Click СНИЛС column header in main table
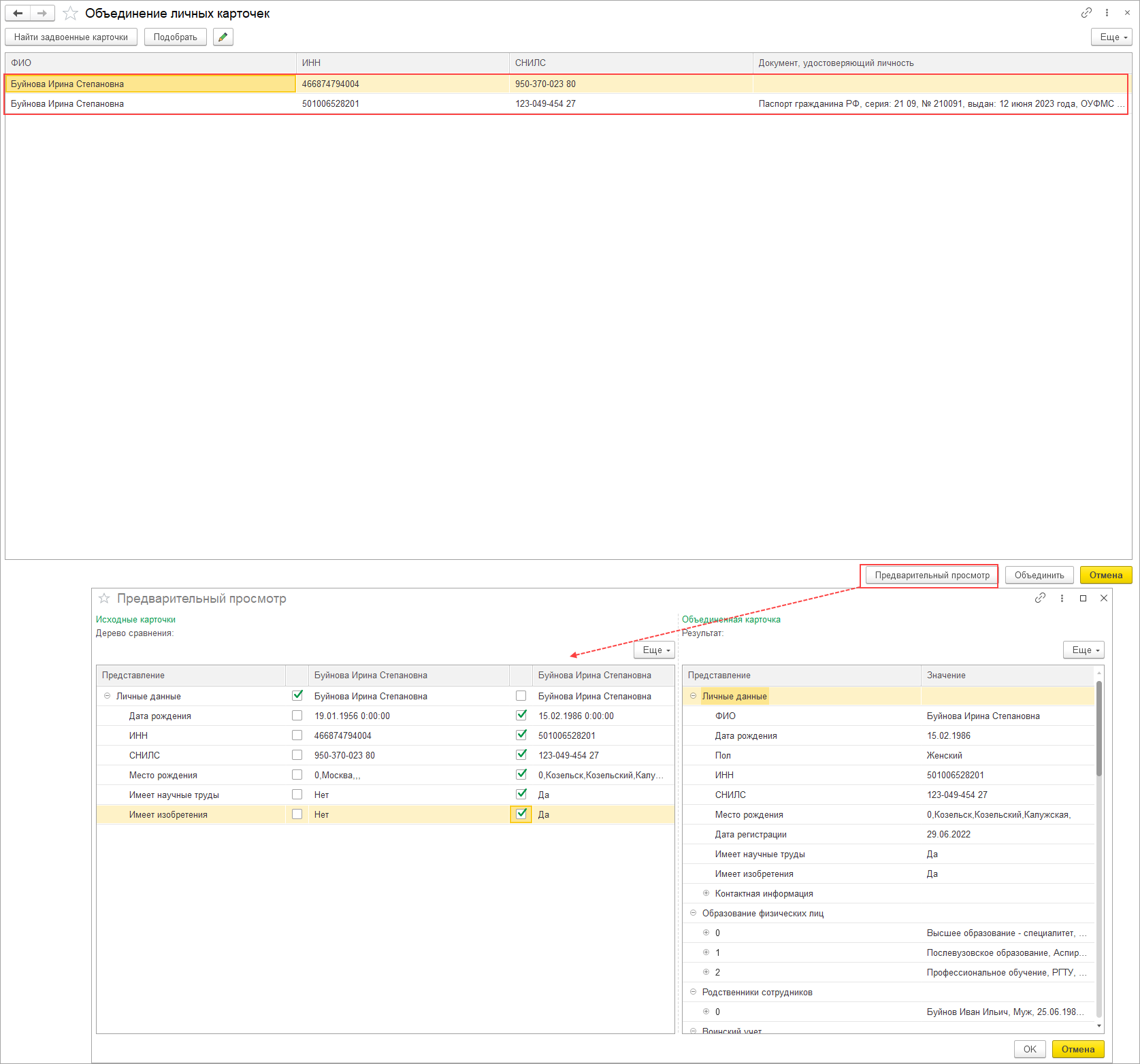The width and height of the screenshot is (1140, 1064). (x=631, y=63)
